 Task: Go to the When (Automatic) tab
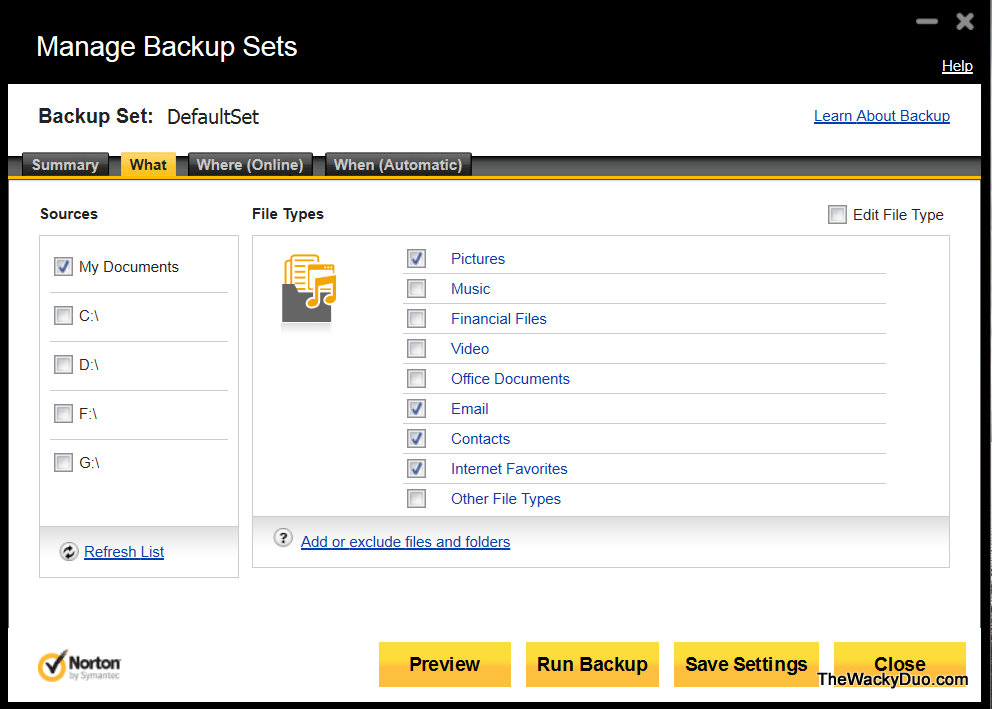(398, 165)
